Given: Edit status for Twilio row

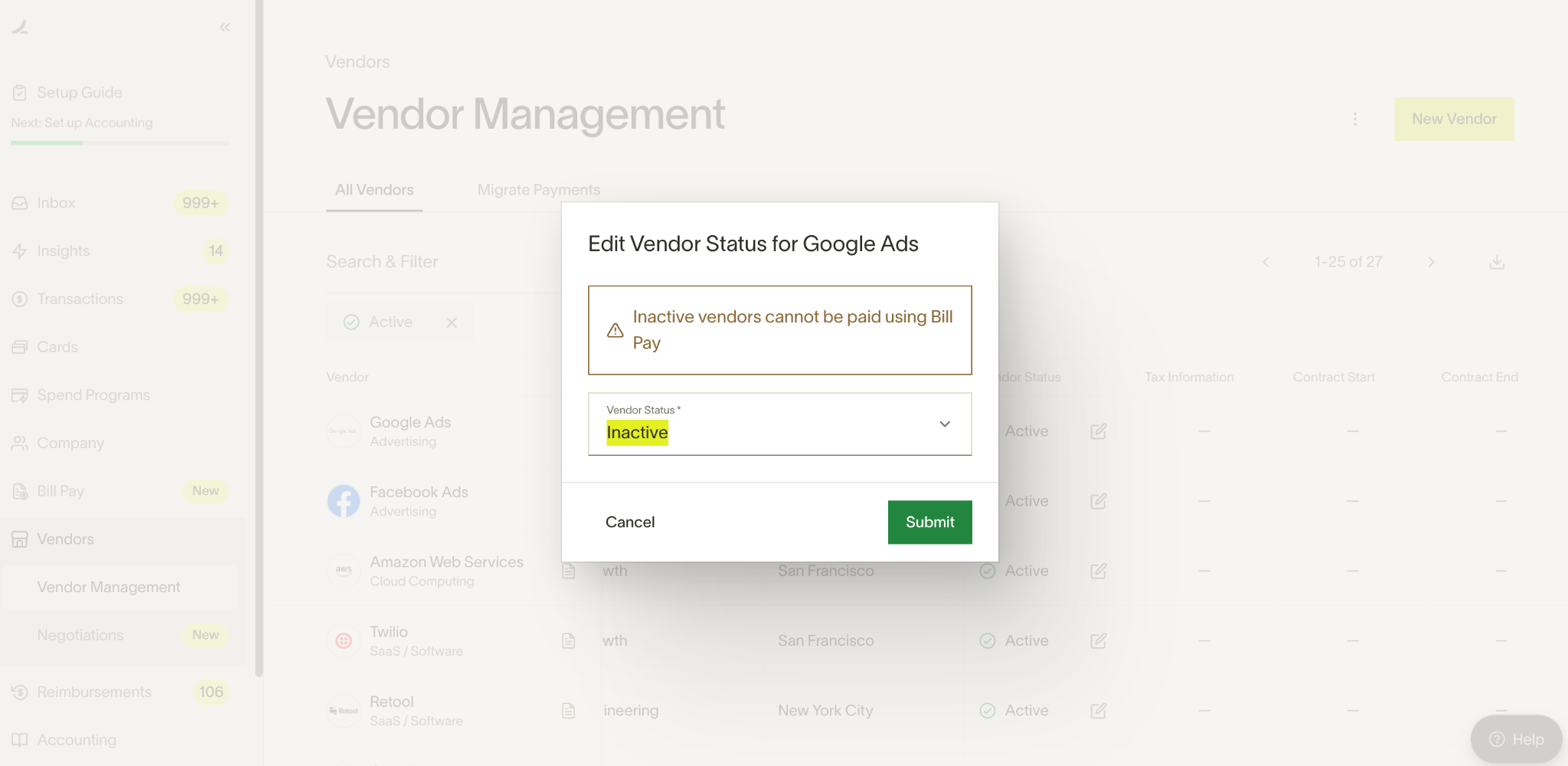Looking at the screenshot, I should [1099, 640].
